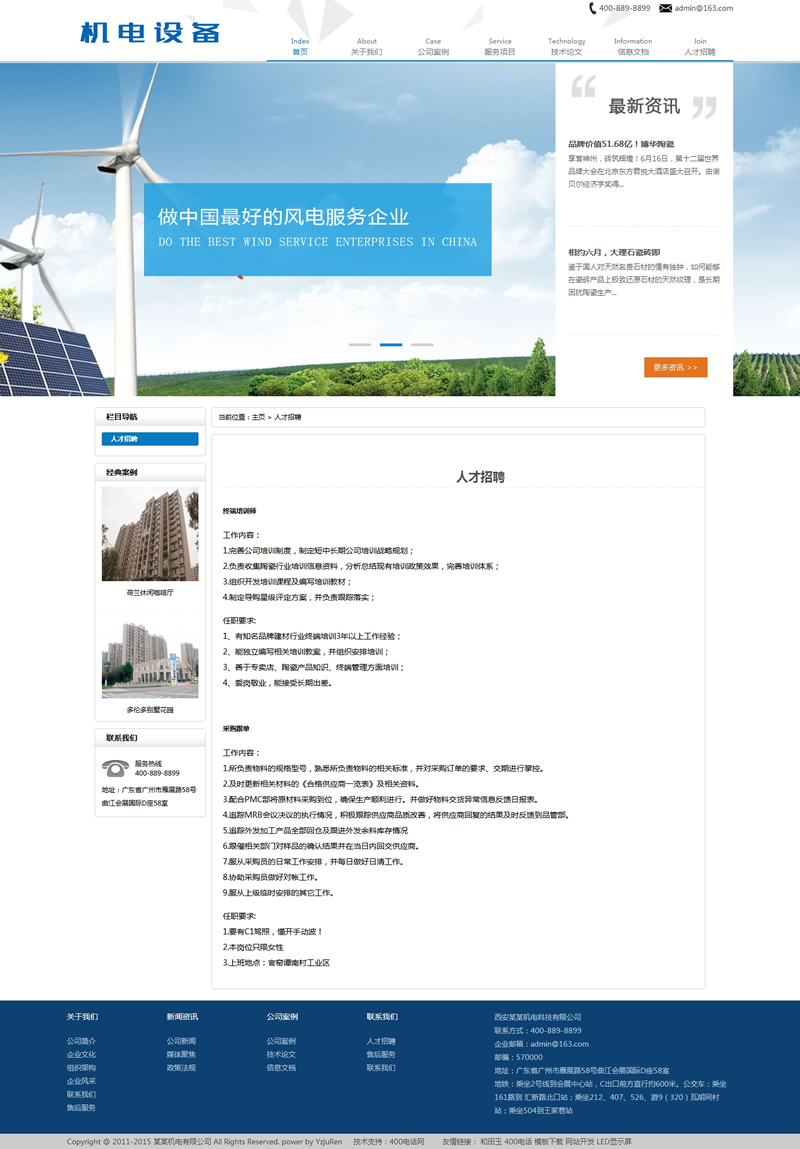Click 主页 in the breadcrumb path

259,417
